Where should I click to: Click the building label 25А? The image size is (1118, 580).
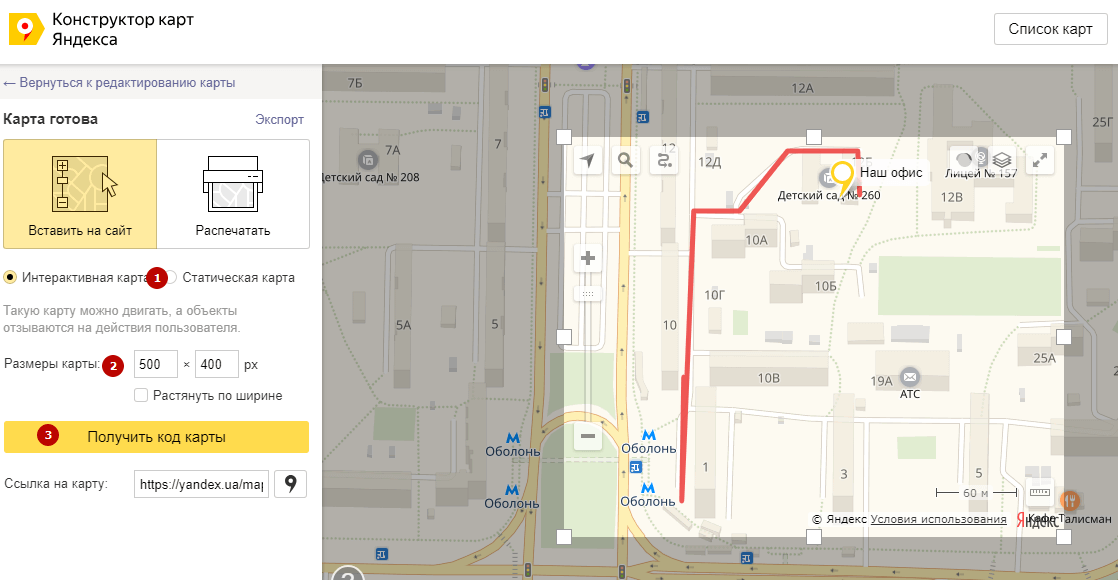point(1045,359)
